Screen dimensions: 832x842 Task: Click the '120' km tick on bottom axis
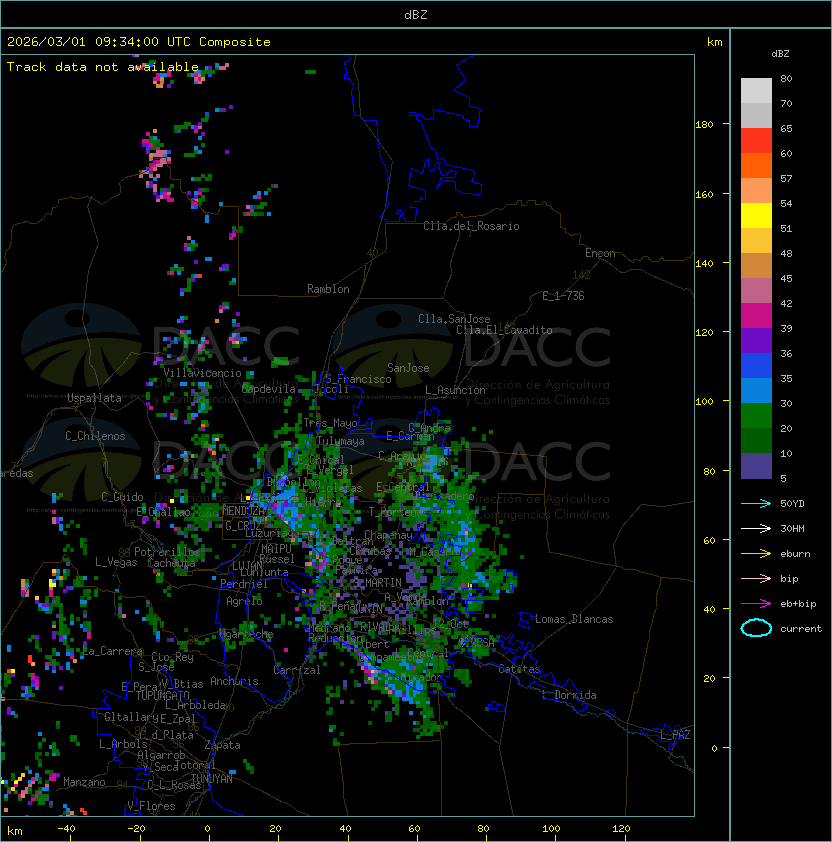(621, 829)
